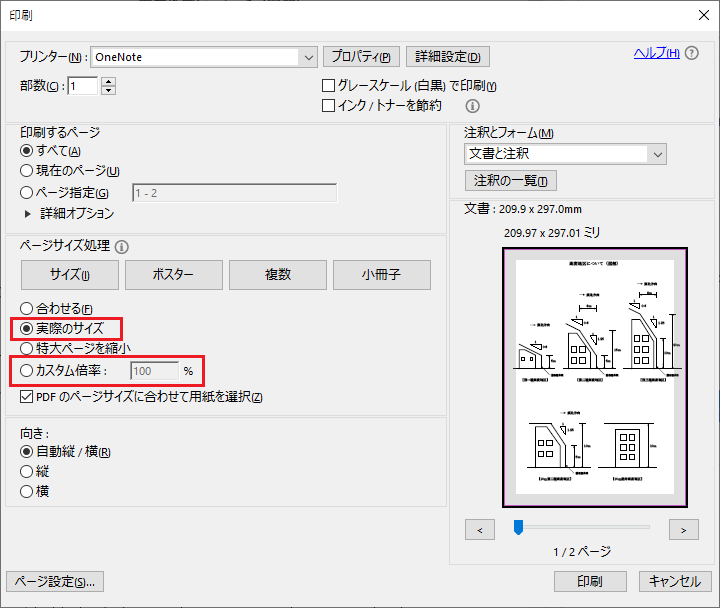Screen dimensions: 720x608
Task: Uncheck PDF のページサイズに合わせて用紙を選択
Action: point(27,397)
